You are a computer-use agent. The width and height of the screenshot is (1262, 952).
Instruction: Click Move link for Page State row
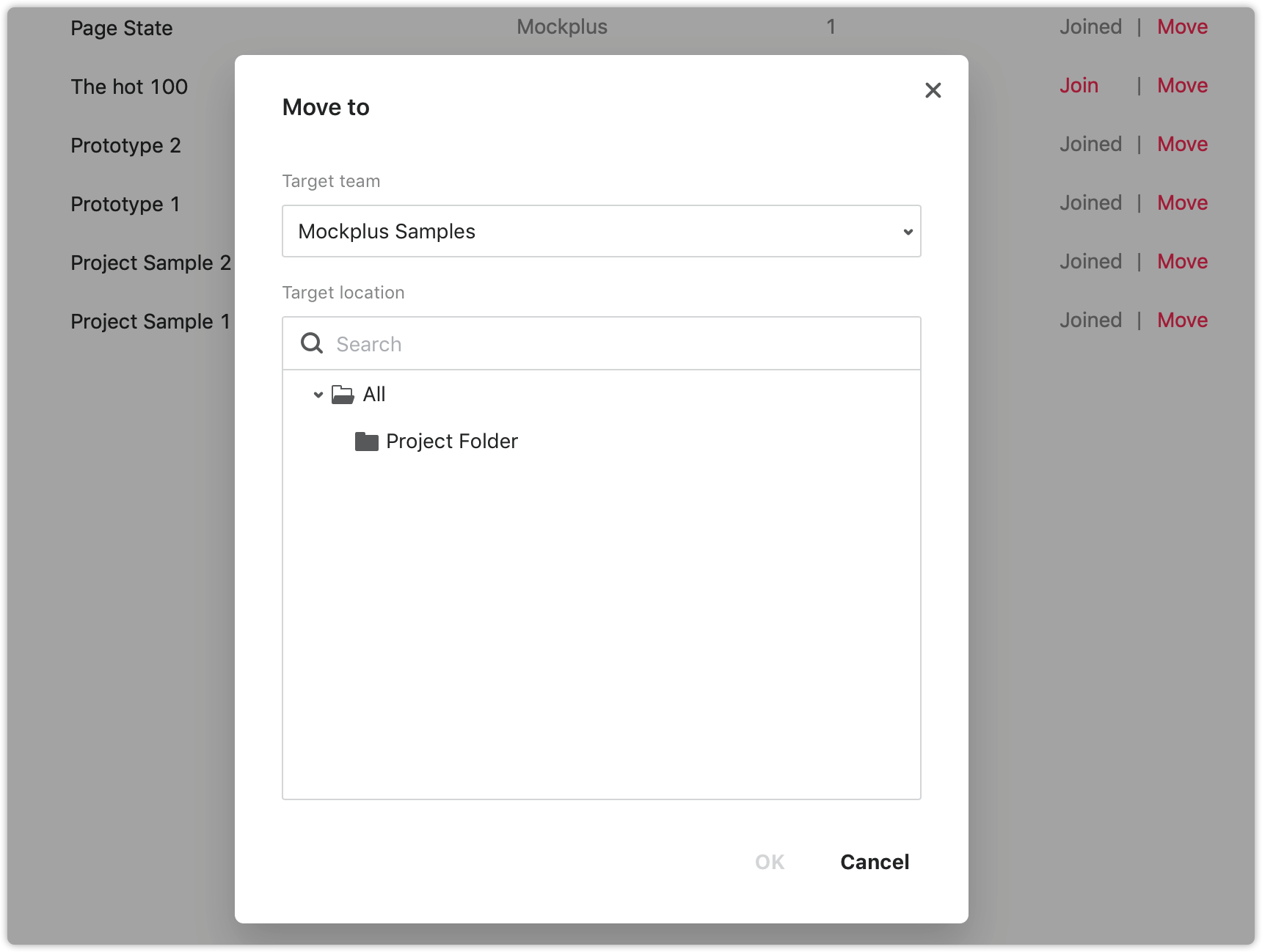[1182, 27]
